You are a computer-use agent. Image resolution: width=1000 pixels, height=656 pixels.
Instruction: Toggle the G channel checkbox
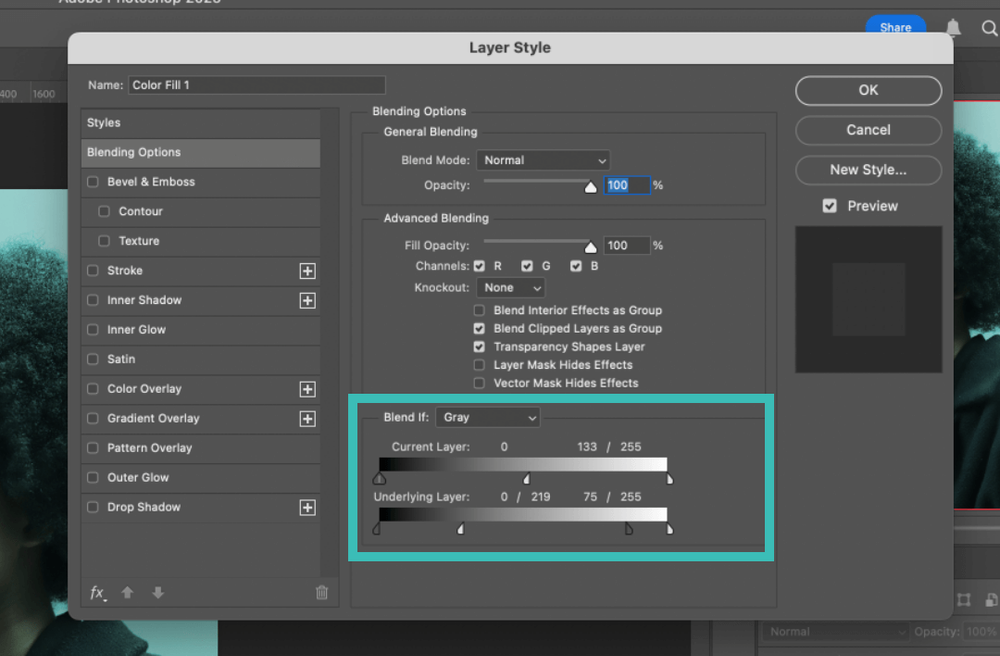pos(527,266)
